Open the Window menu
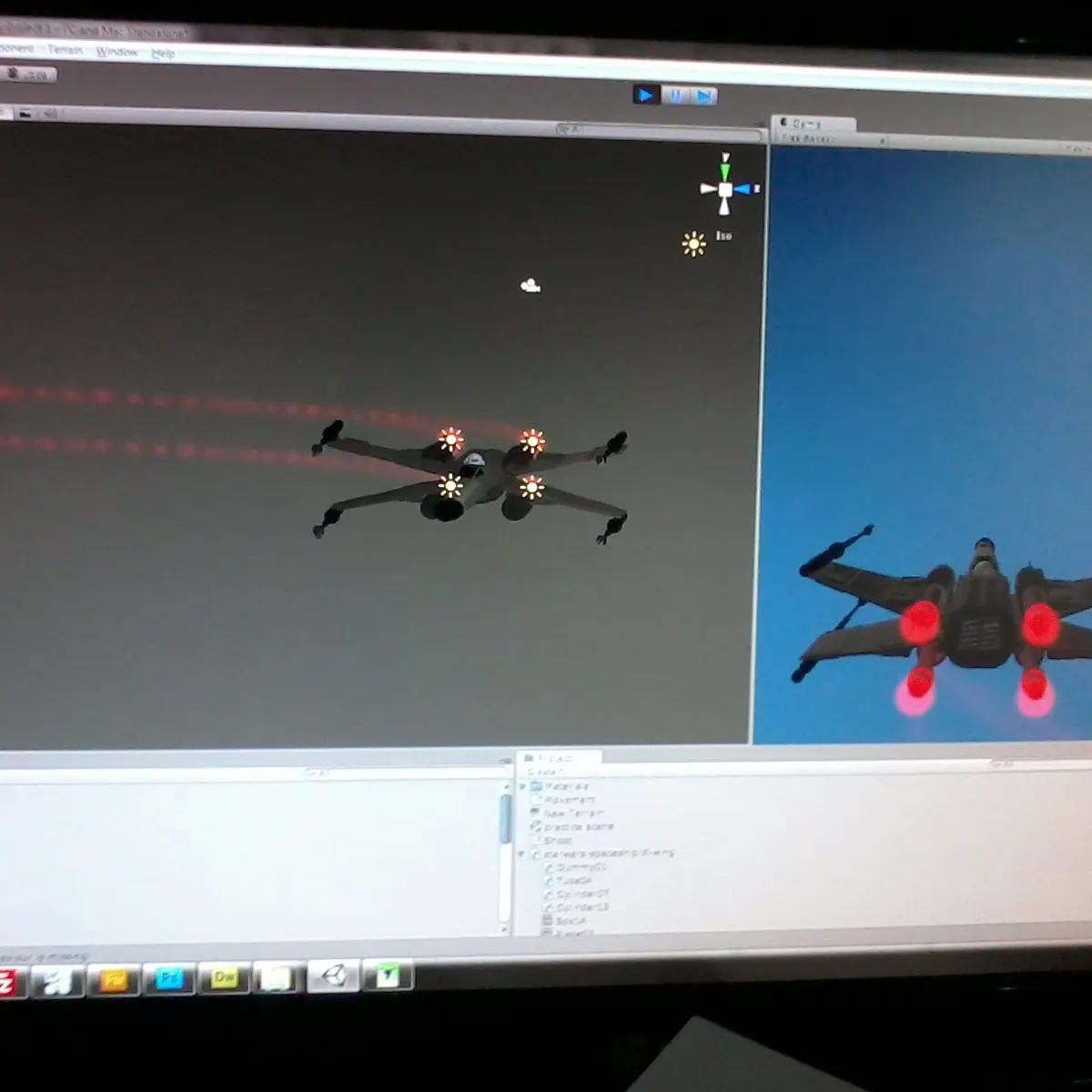The width and height of the screenshot is (1092, 1092). [x=116, y=52]
